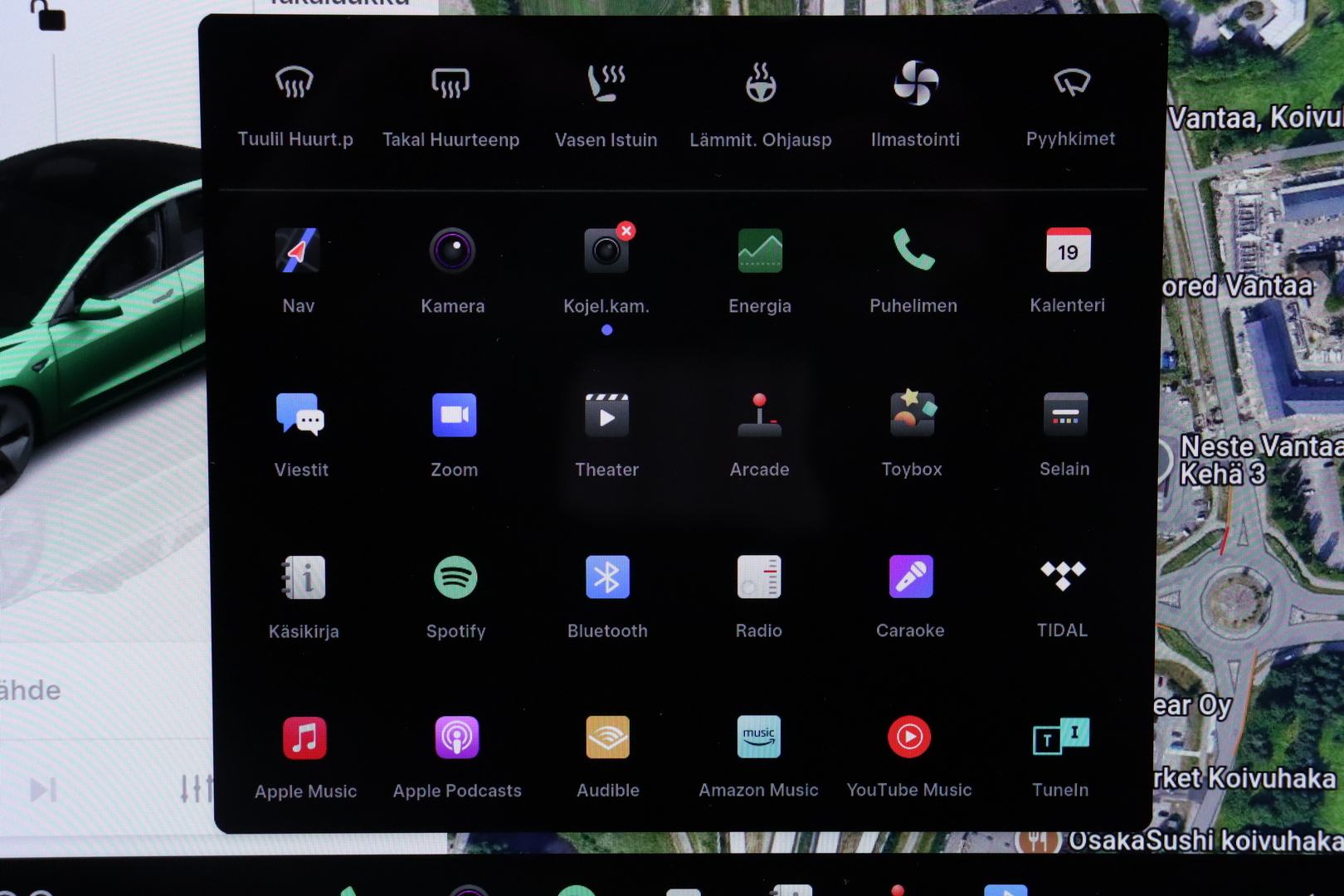This screenshot has height=896, width=1344.
Task: Open Ilmastointi climate controls
Action: coord(916,84)
